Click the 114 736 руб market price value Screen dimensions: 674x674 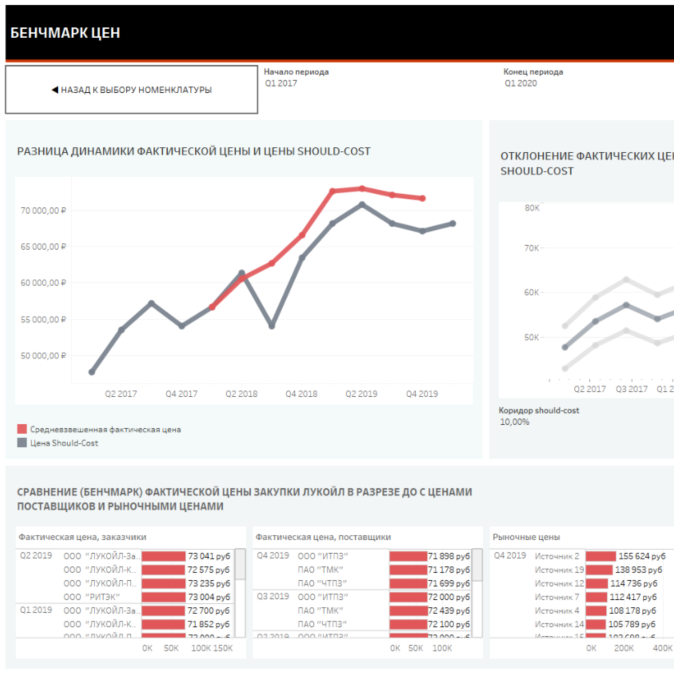(x=634, y=584)
